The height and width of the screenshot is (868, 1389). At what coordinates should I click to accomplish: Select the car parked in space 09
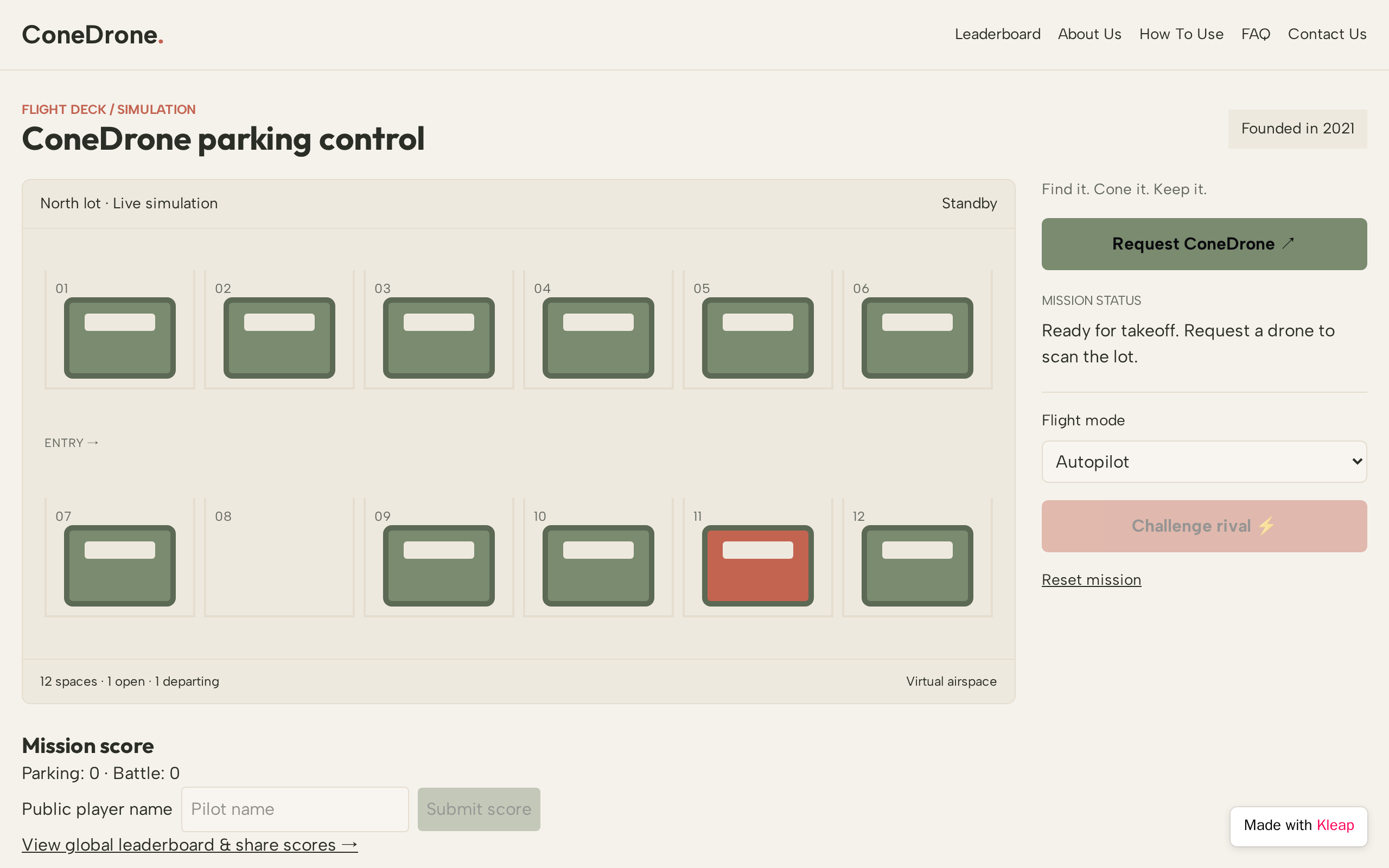pyautogui.click(x=438, y=565)
